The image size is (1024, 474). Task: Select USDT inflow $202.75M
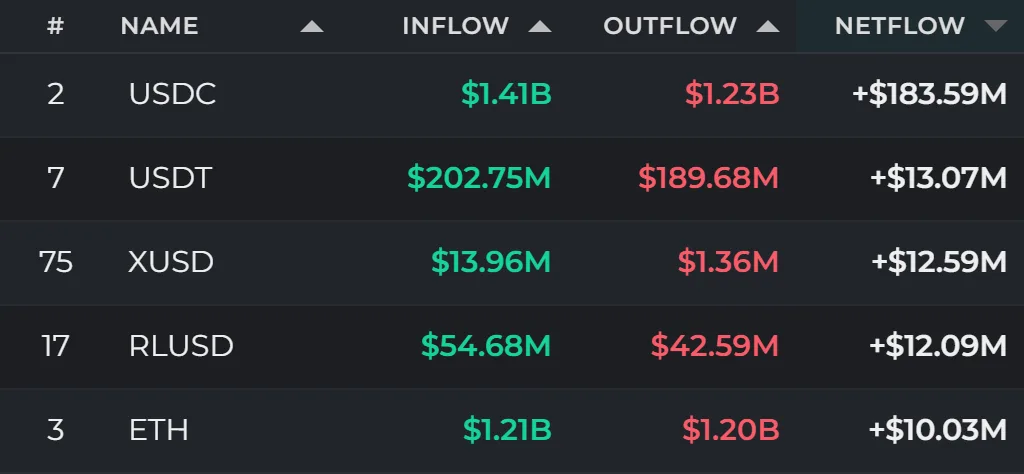[479, 178]
